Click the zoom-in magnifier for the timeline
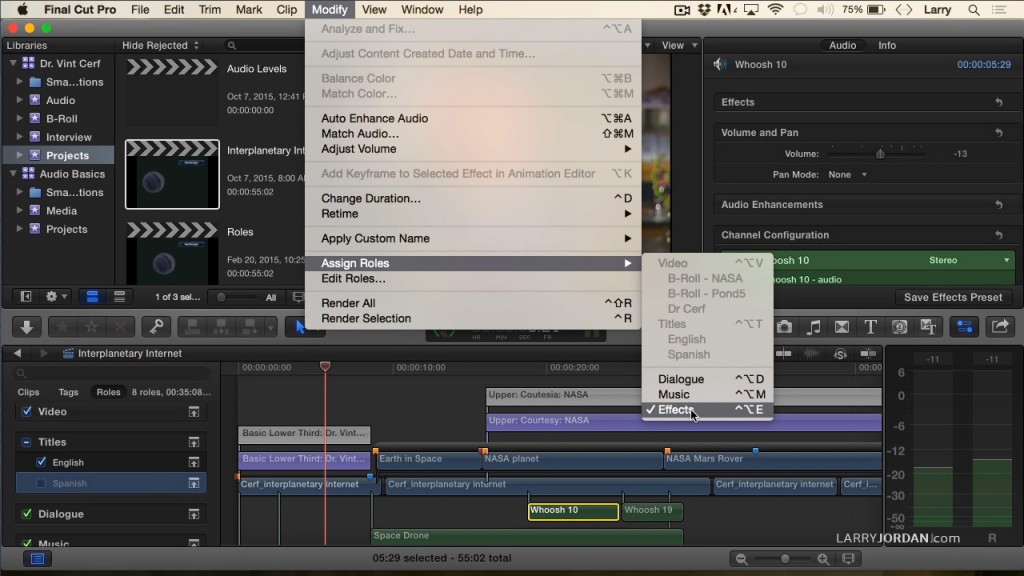1024x576 pixels. (823, 559)
